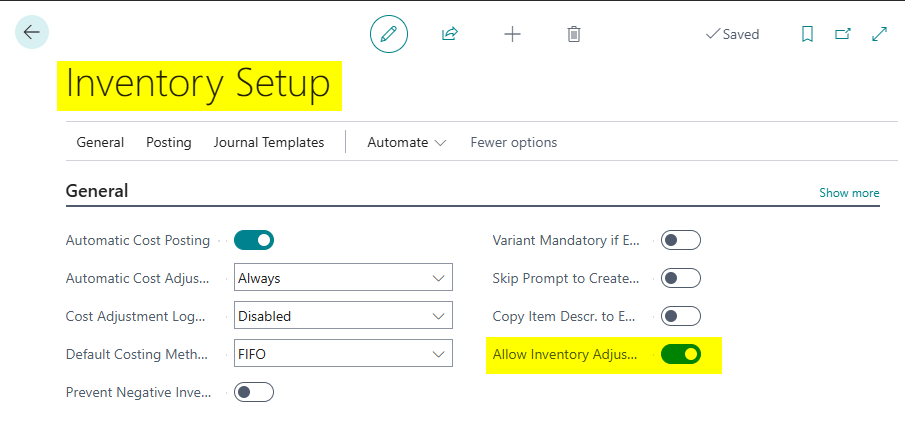Screen dimensions: 905x425
Task: Click Fewer options button
Action: (x=514, y=142)
